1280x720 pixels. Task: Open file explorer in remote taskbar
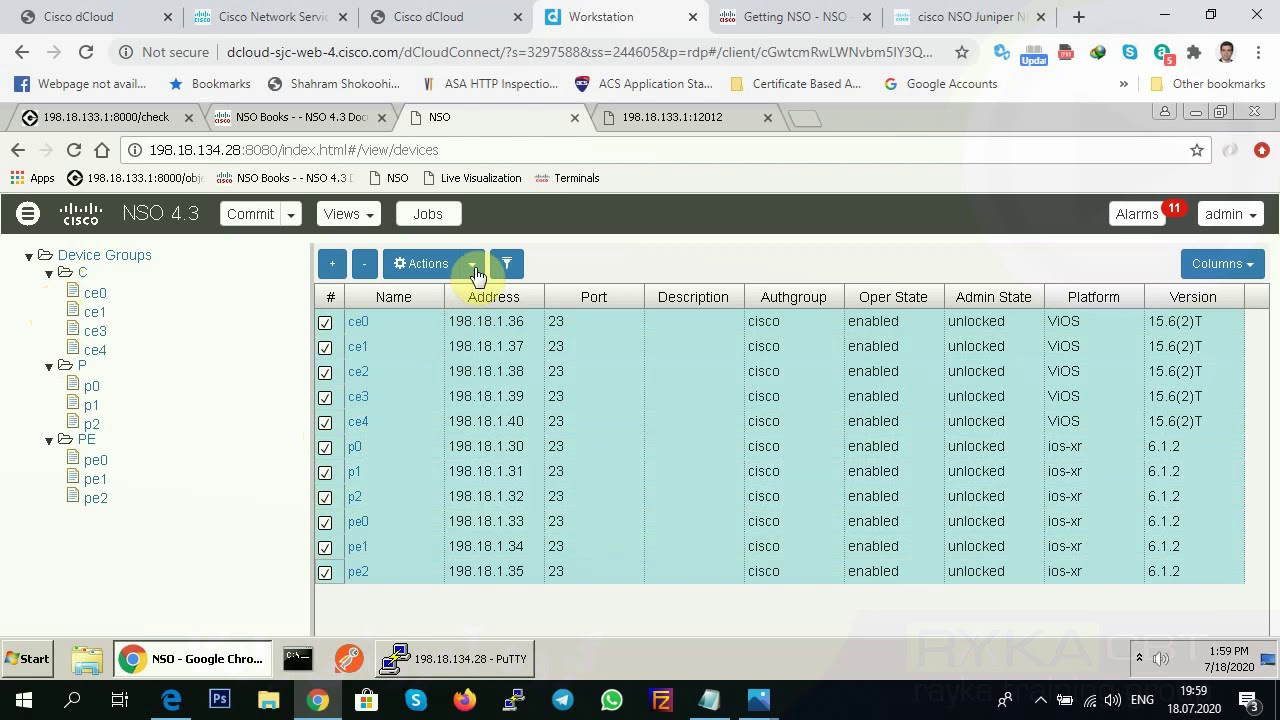tap(87, 659)
